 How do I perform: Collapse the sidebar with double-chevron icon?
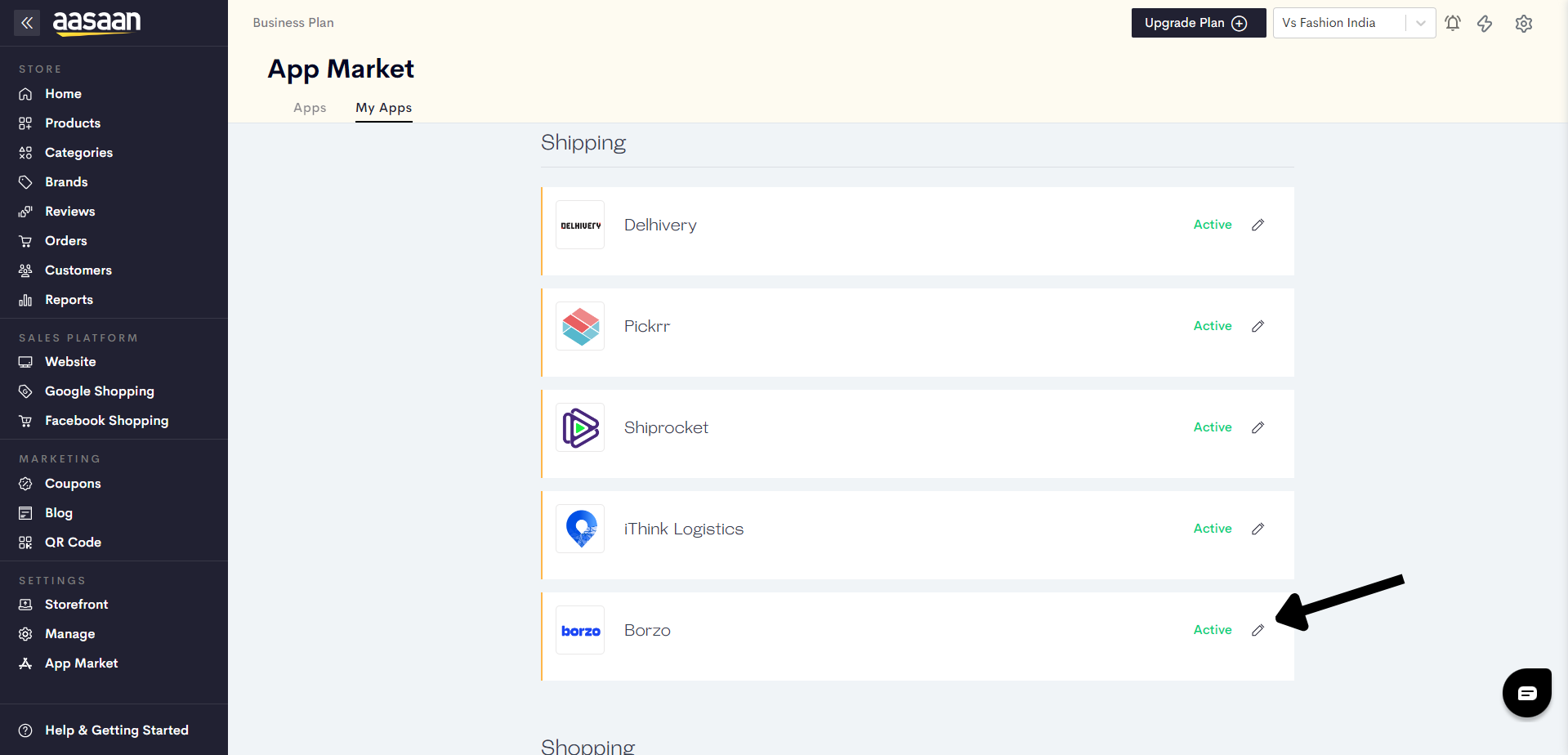[x=27, y=23]
